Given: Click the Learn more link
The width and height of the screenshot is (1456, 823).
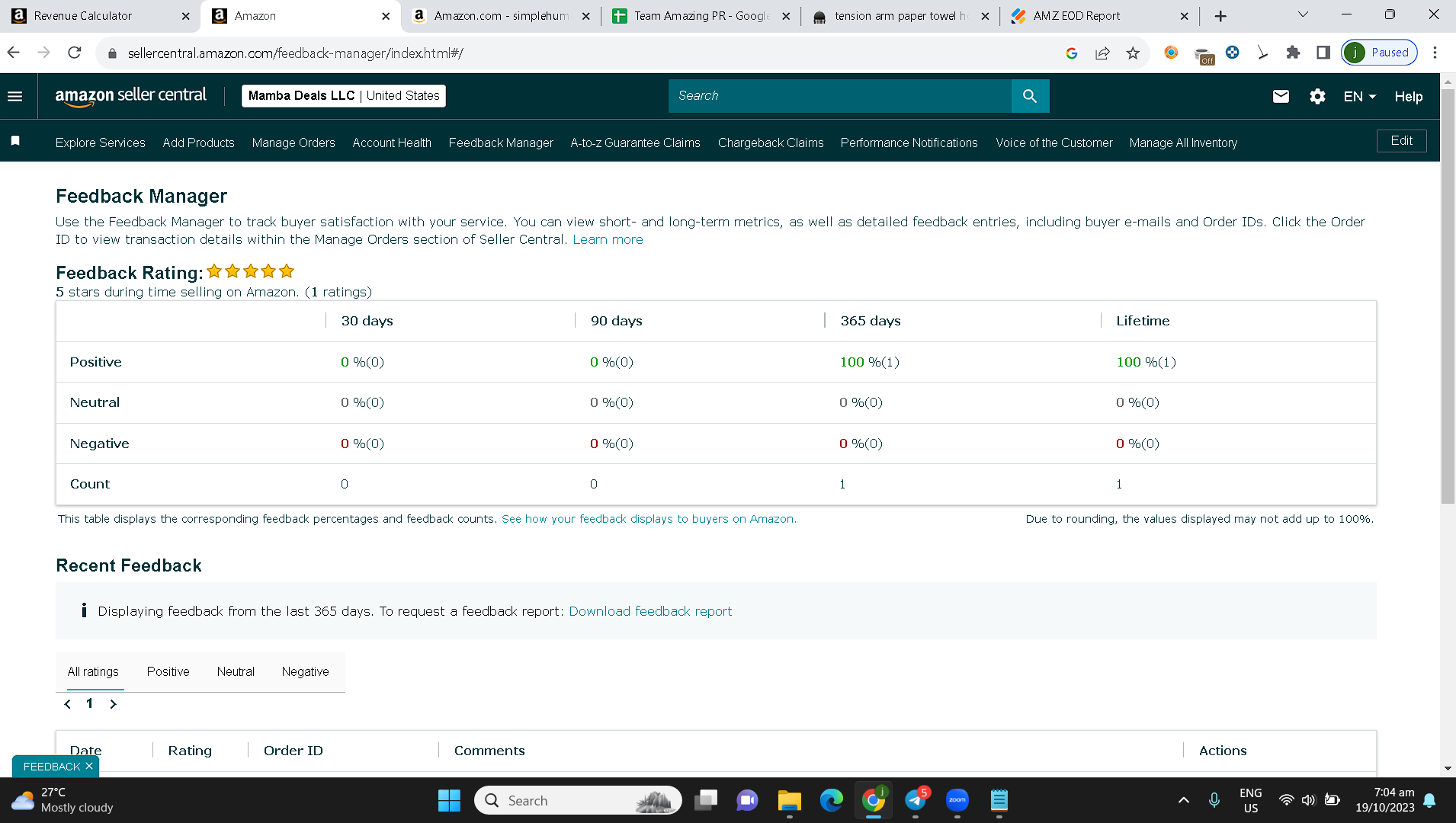Looking at the screenshot, I should pos(608,239).
